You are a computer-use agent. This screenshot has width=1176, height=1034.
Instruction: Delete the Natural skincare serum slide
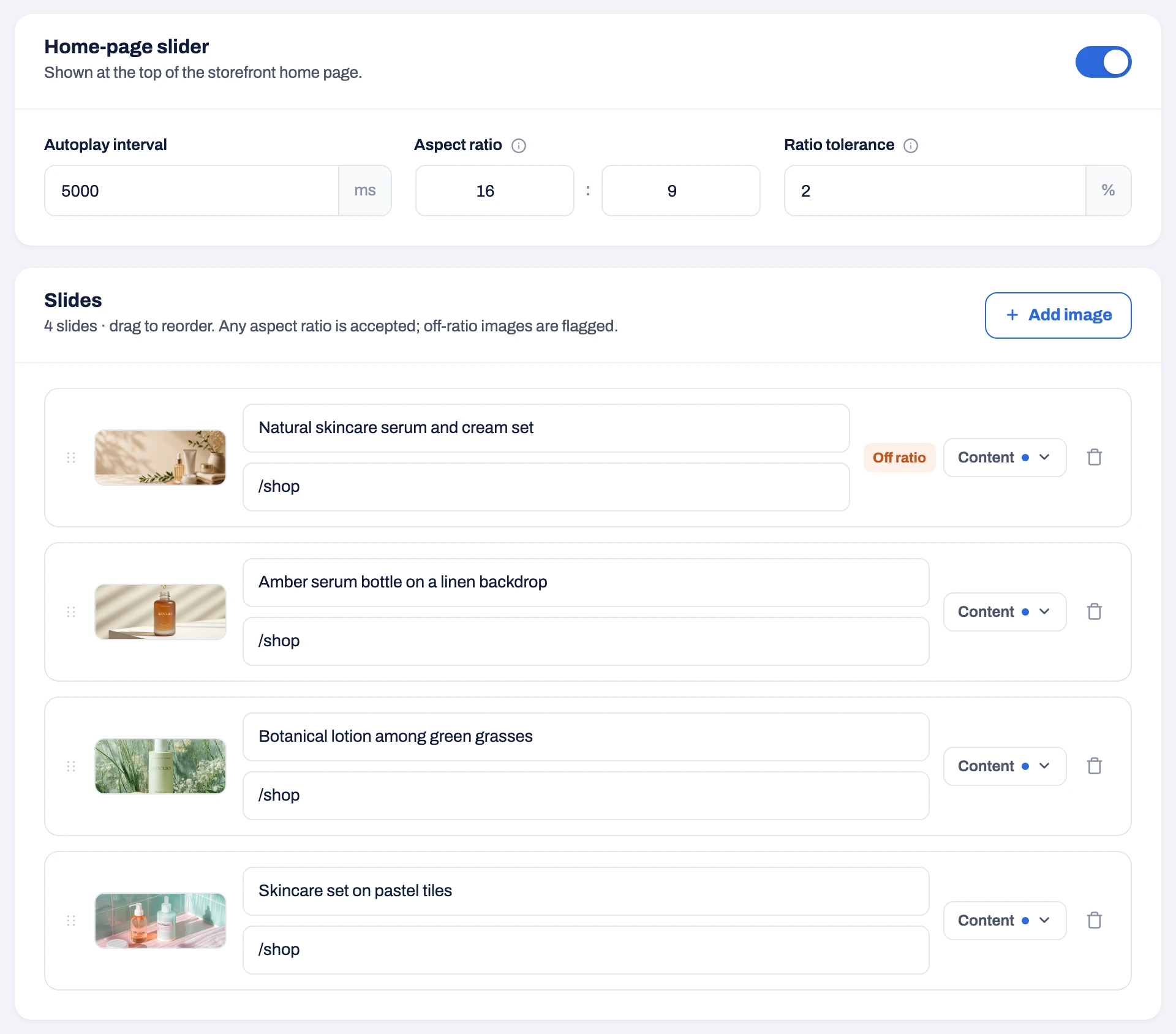(x=1095, y=458)
